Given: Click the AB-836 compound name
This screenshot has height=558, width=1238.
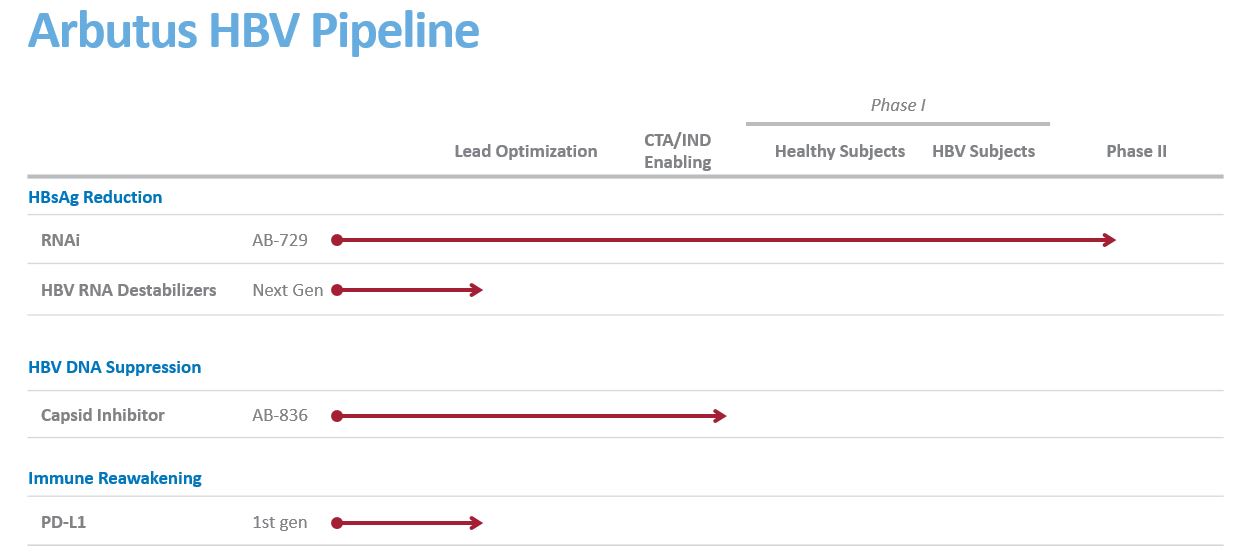Looking at the screenshot, I should [280, 415].
